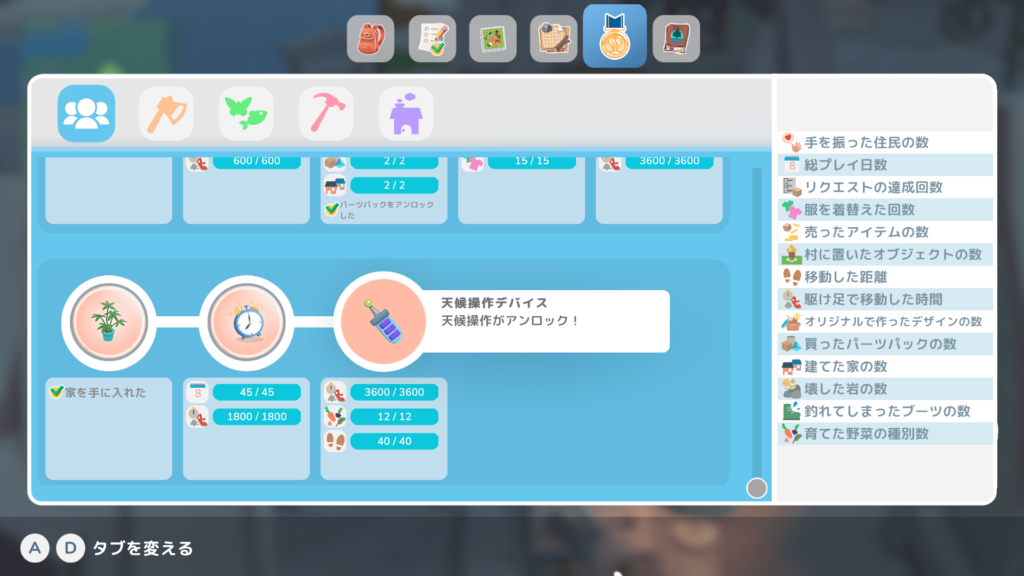Click the calendar icon beside 45 / 45
This screenshot has height=576, width=1024.
[x=198, y=392]
